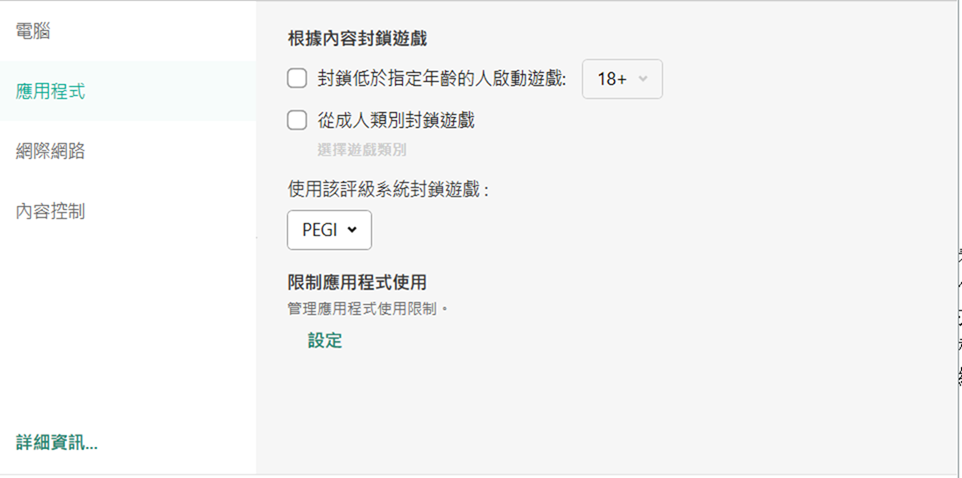Switch to the 網際網路 section
Screen dimensions: 962x478
50,151
